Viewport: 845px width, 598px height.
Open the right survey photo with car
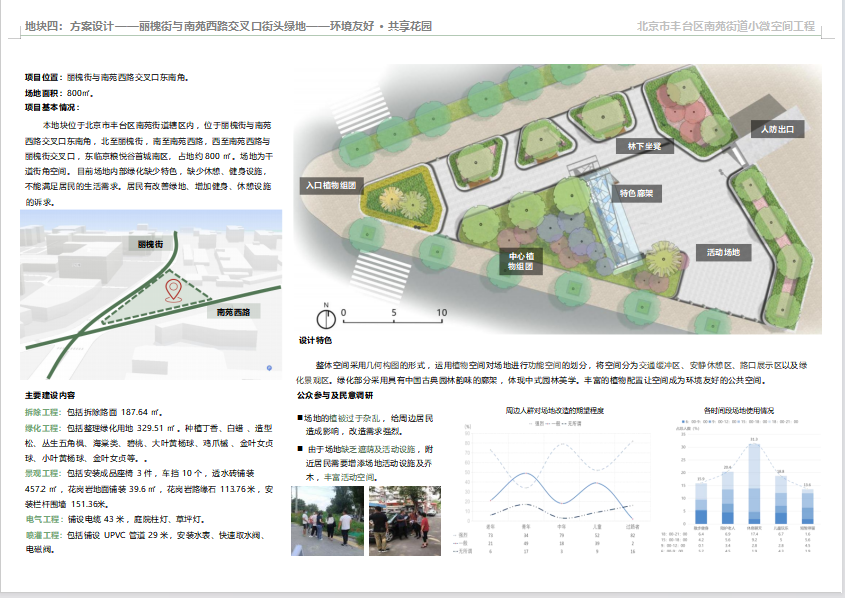397,519
